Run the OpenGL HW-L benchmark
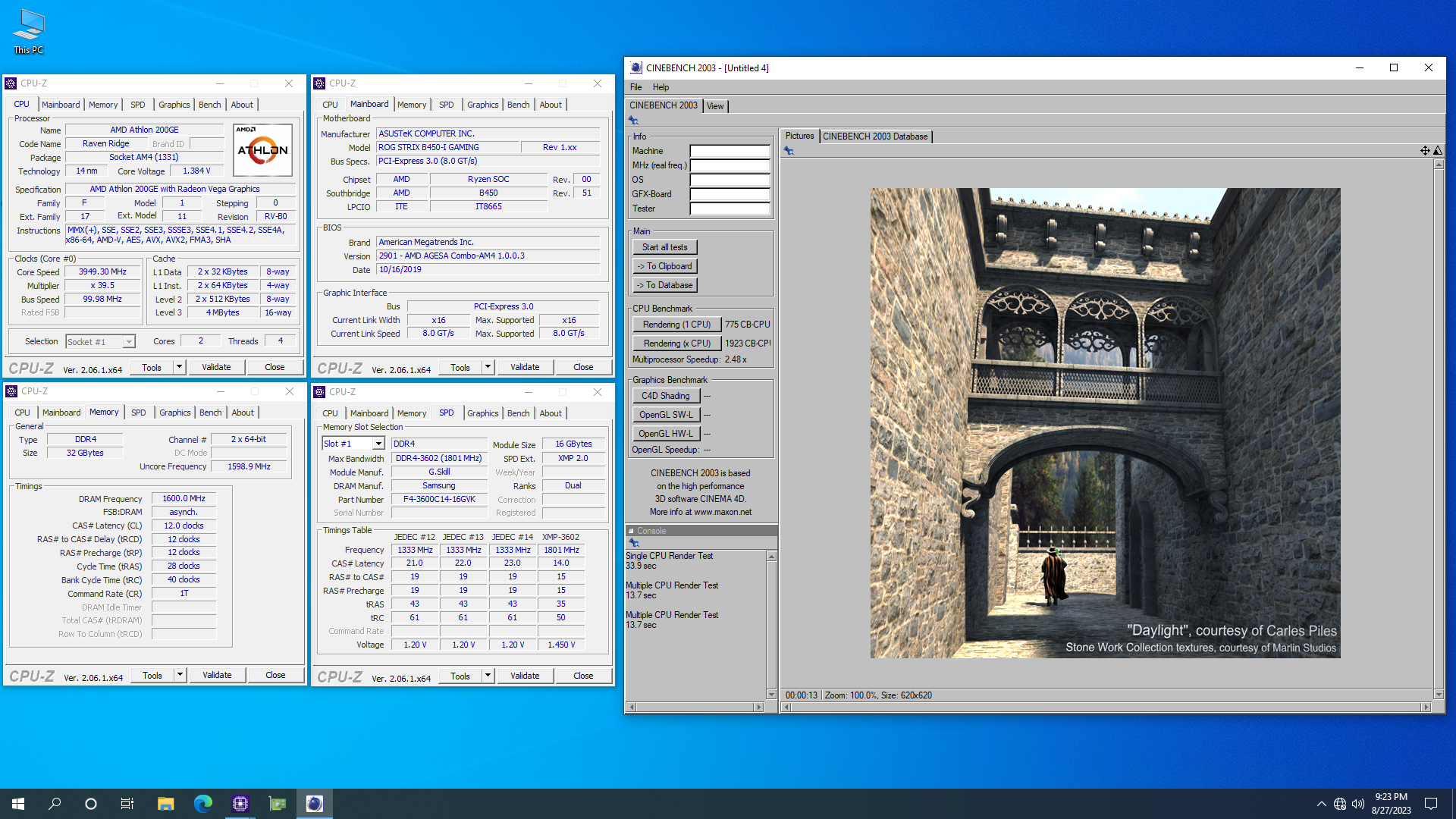This screenshot has height=819, width=1456. (x=665, y=434)
